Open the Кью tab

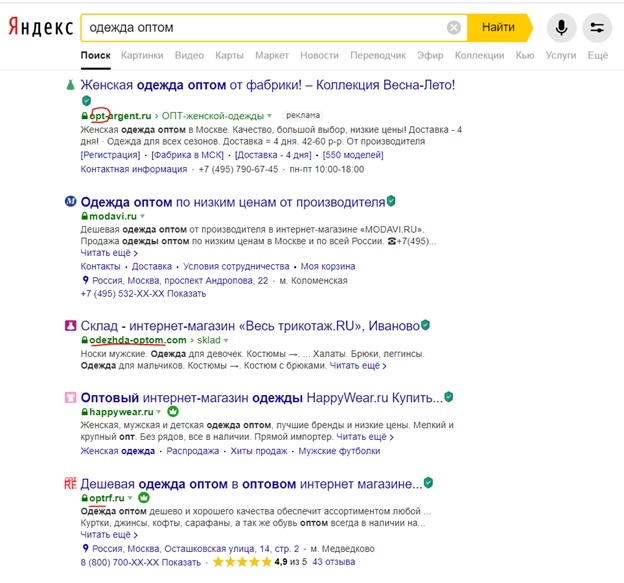(525, 55)
